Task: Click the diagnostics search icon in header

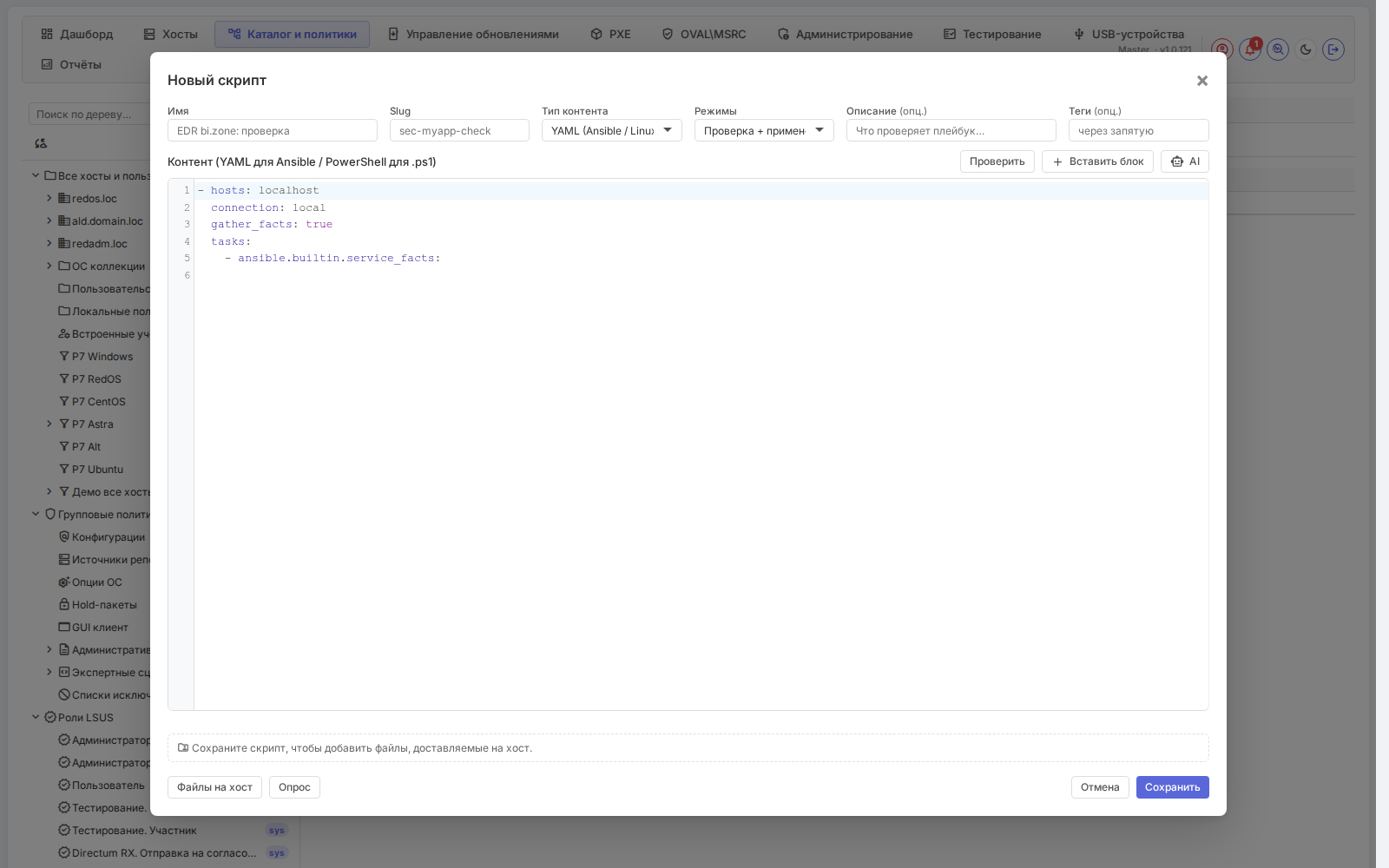Action: tap(1278, 49)
